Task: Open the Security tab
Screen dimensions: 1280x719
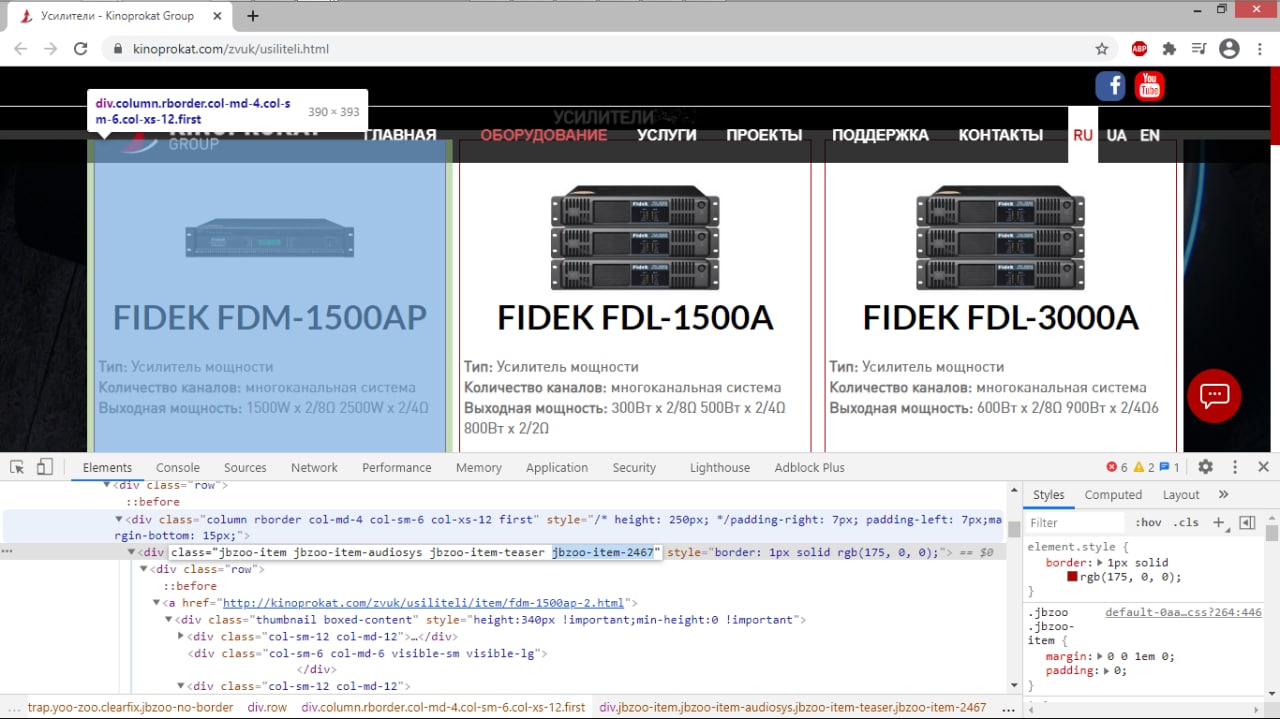Action: [x=634, y=467]
